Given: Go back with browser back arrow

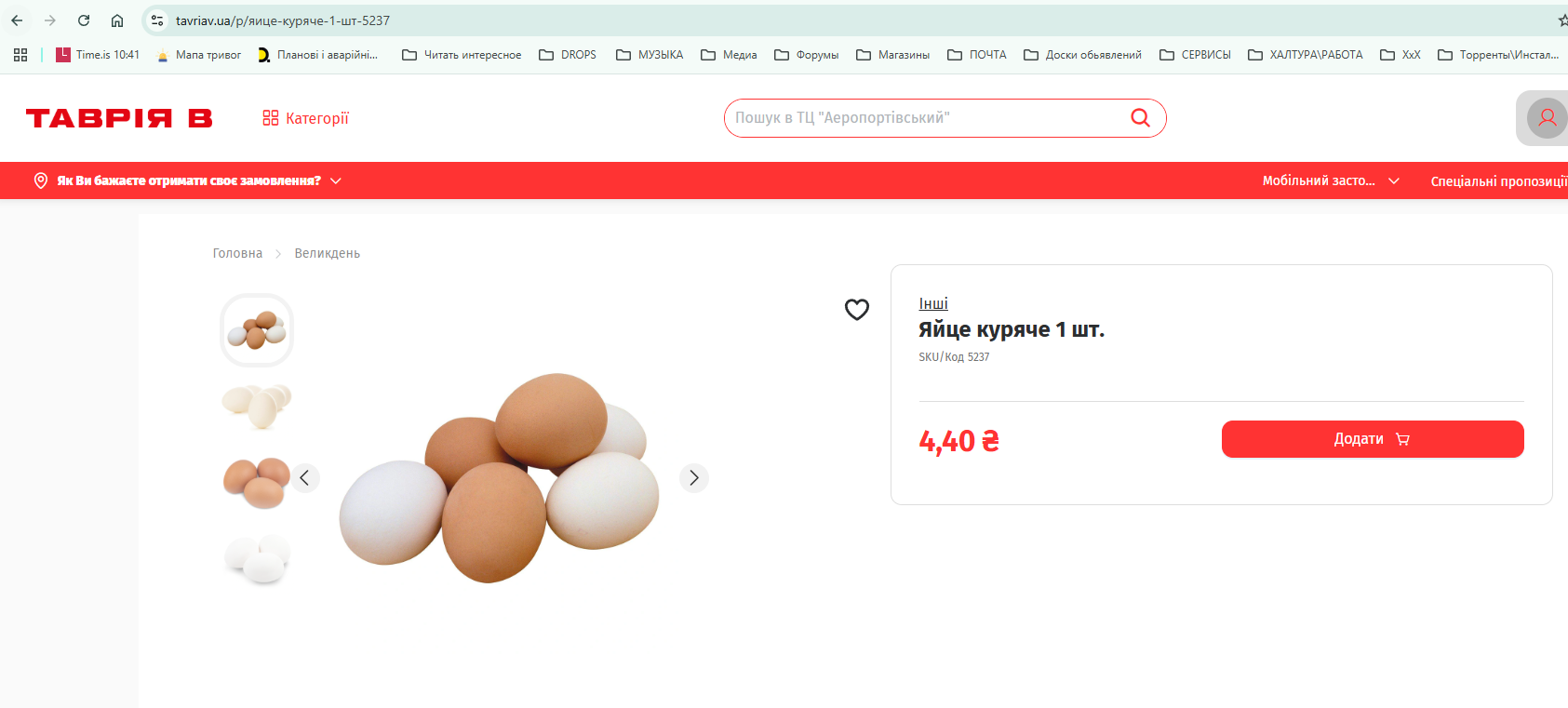Looking at the screenshot, I should [17, 20].
